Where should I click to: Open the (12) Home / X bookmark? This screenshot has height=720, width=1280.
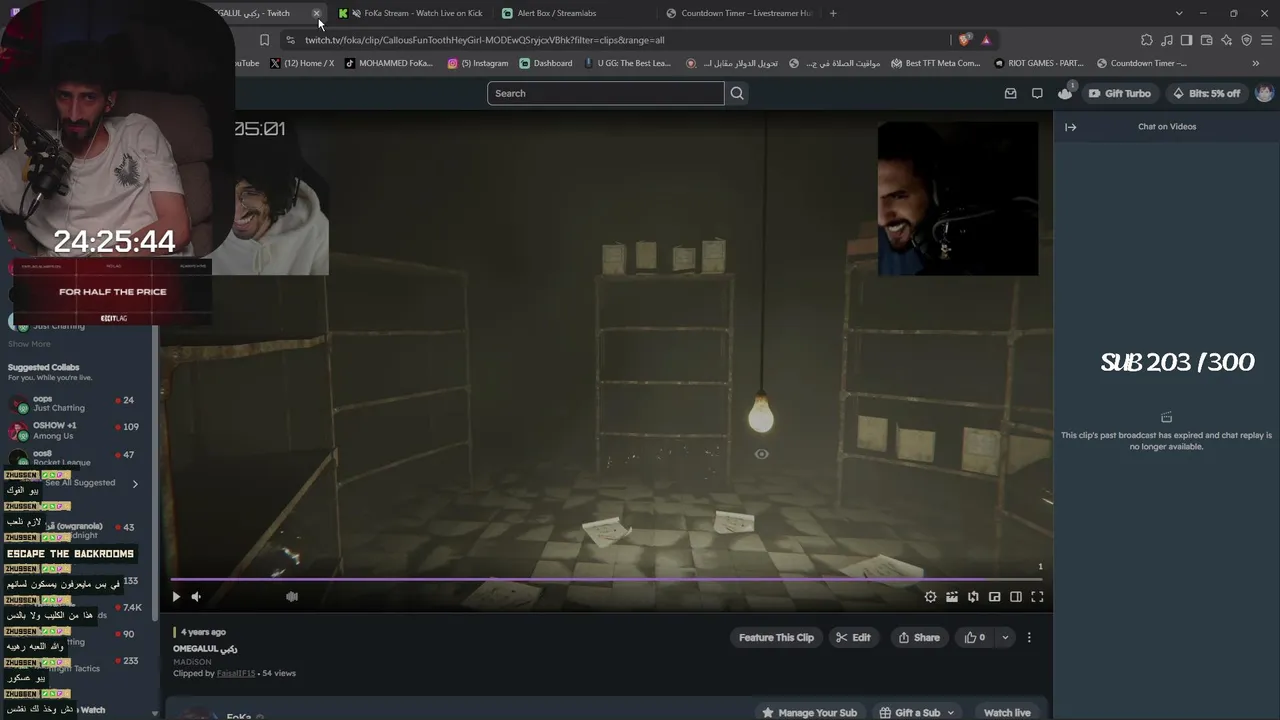[302, 63]
